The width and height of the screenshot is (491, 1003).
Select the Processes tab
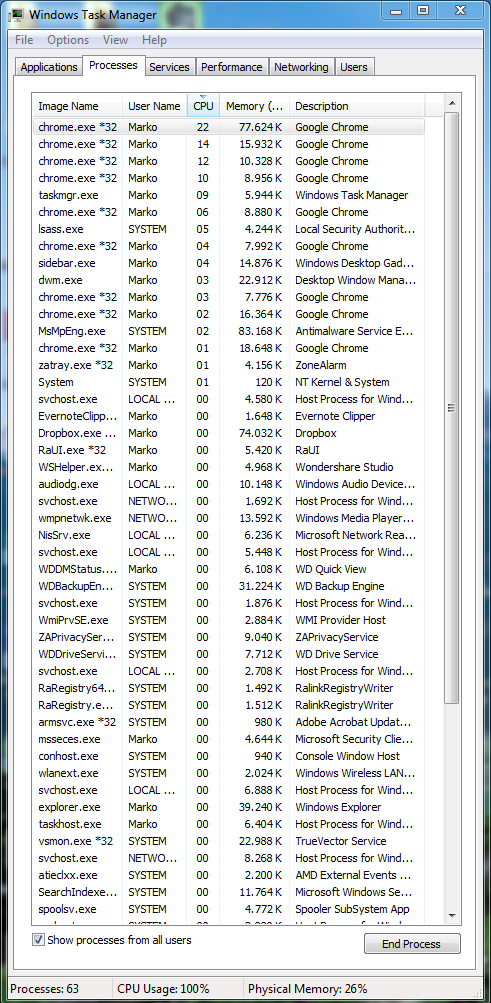113,65
